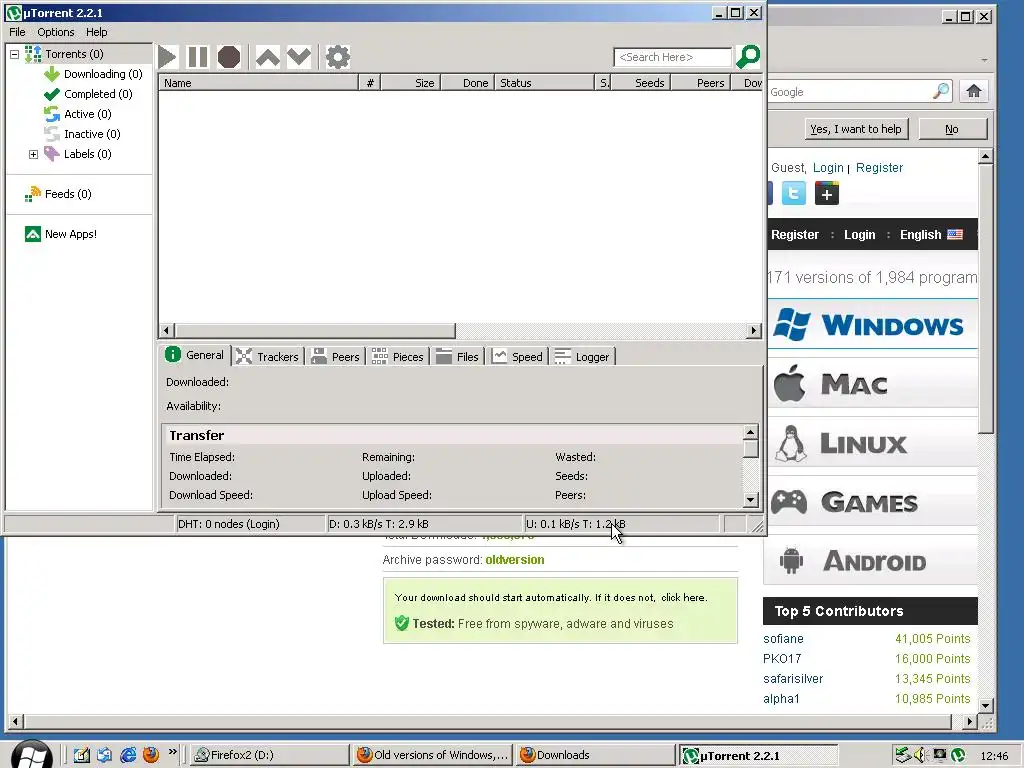The image size is (1024, 768).
Task: Open the Android category on webpage
Action: tap(871, 560)
